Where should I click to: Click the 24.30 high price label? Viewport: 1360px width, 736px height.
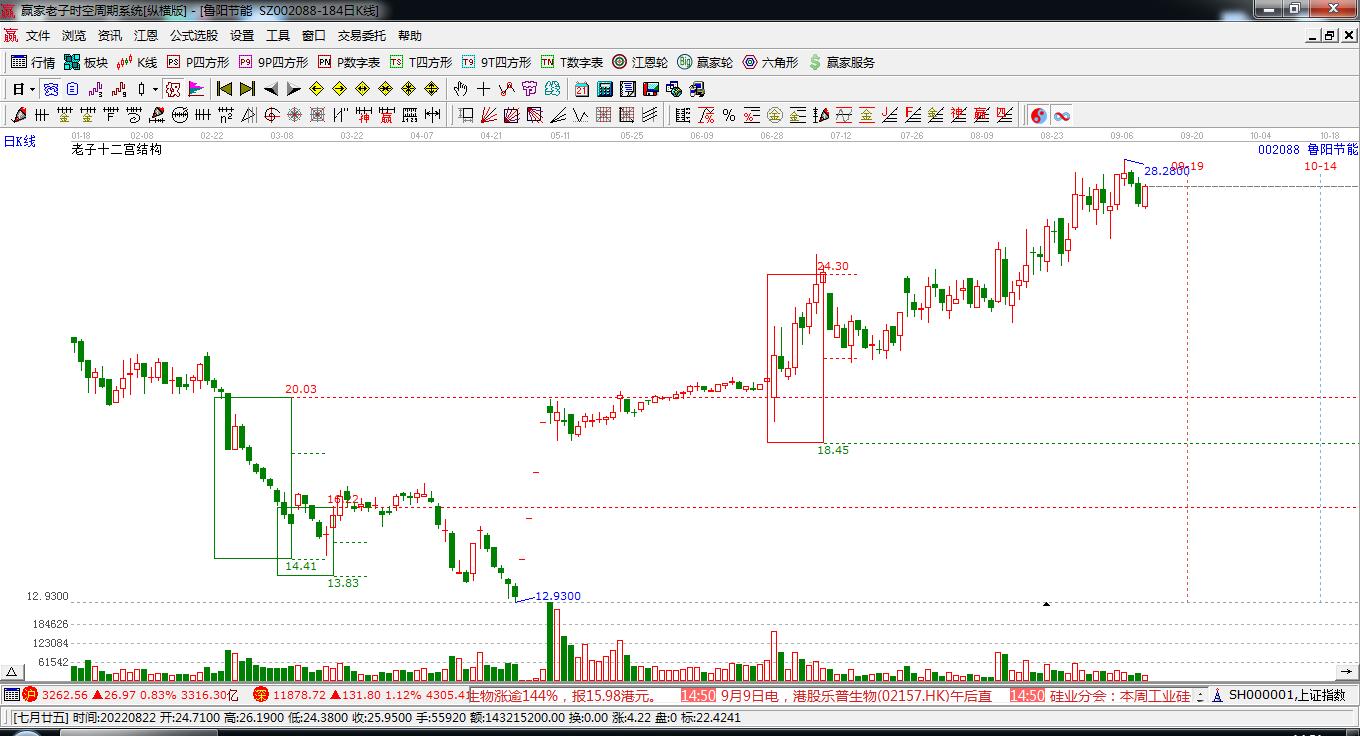click(x=833, y=267)
